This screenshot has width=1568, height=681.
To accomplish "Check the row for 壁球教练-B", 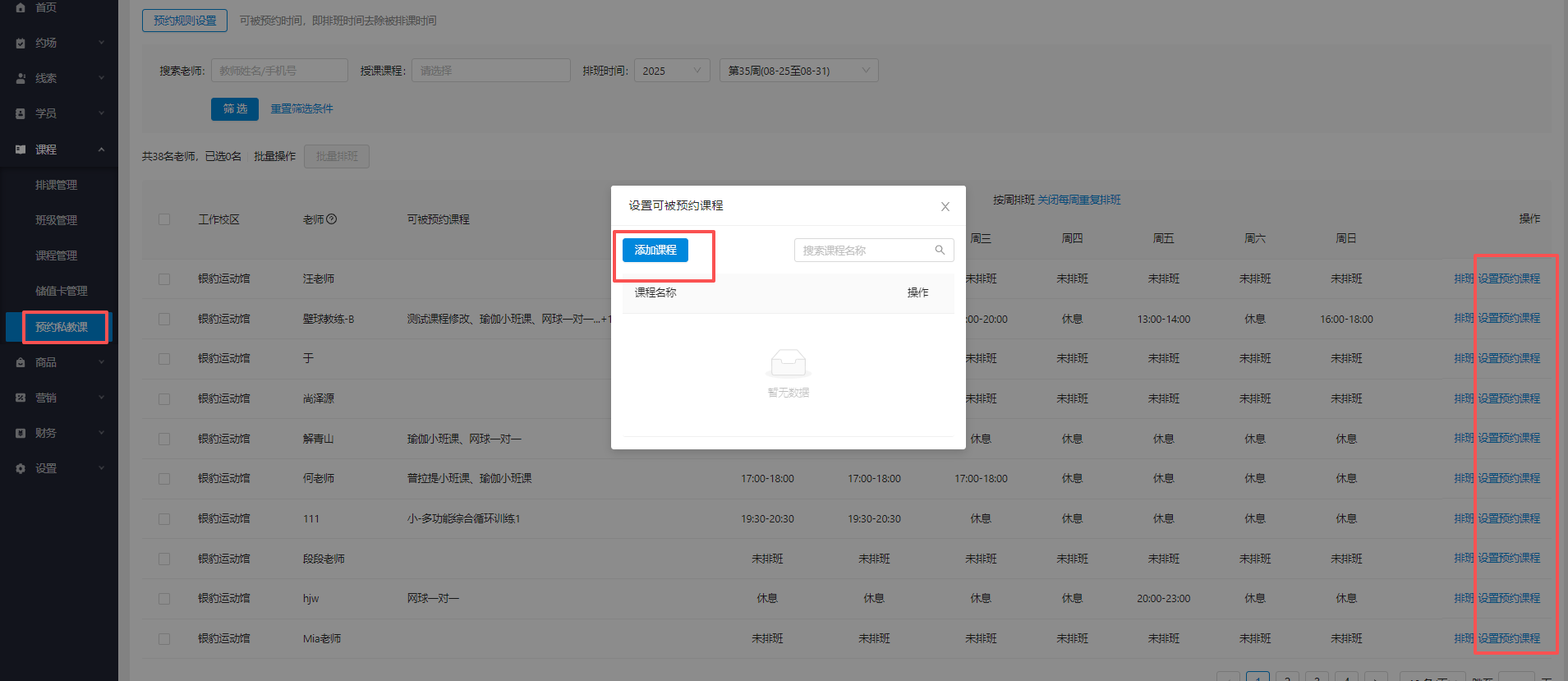I will click(164, 319).
